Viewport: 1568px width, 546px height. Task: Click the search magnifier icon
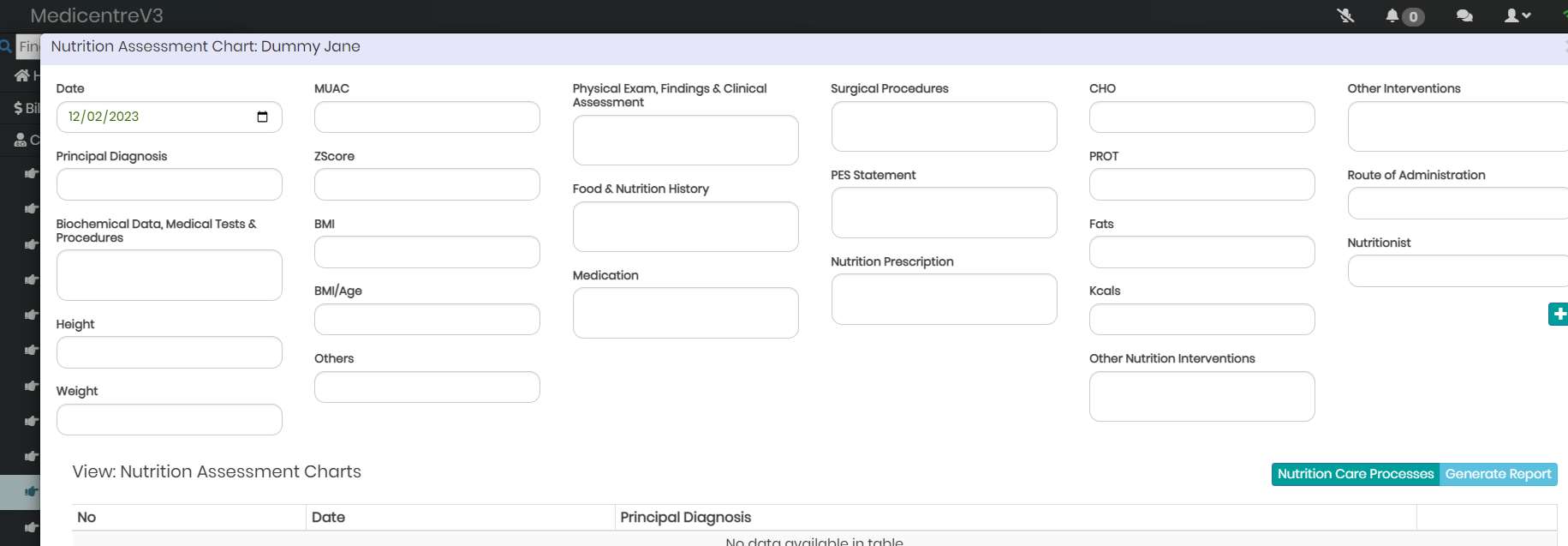6,46
